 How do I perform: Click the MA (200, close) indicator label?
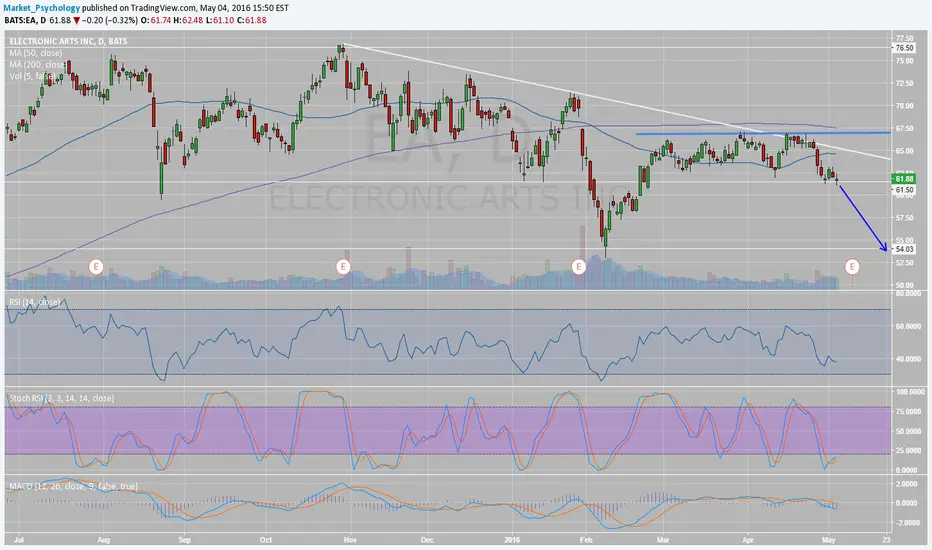tap(37, 64)
